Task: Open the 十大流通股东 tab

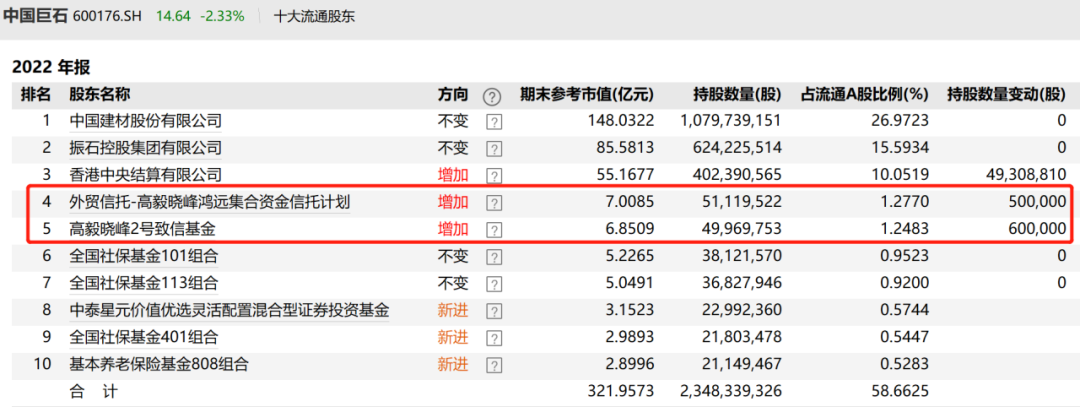Action: pos(314,17)
